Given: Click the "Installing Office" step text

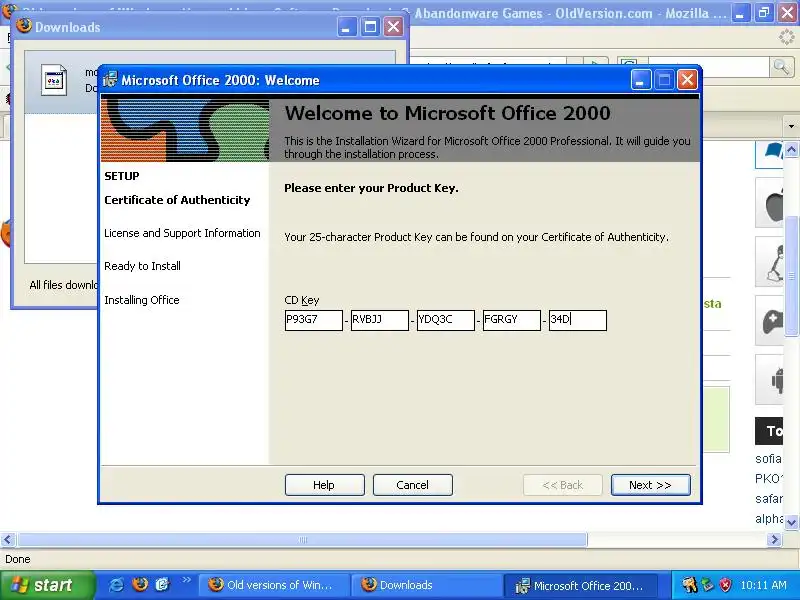Looking at the screenshot, I should click(x=142, y=300).
